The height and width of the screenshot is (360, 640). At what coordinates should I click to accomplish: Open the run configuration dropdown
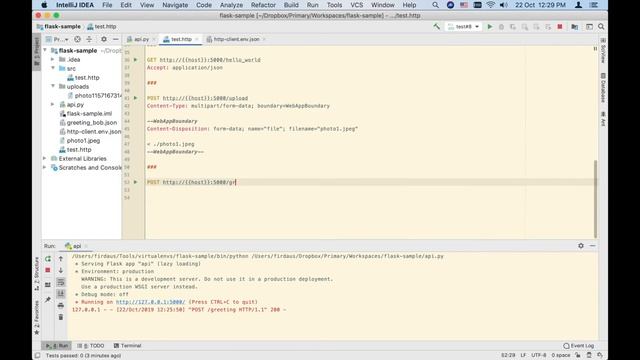point(463,27)
